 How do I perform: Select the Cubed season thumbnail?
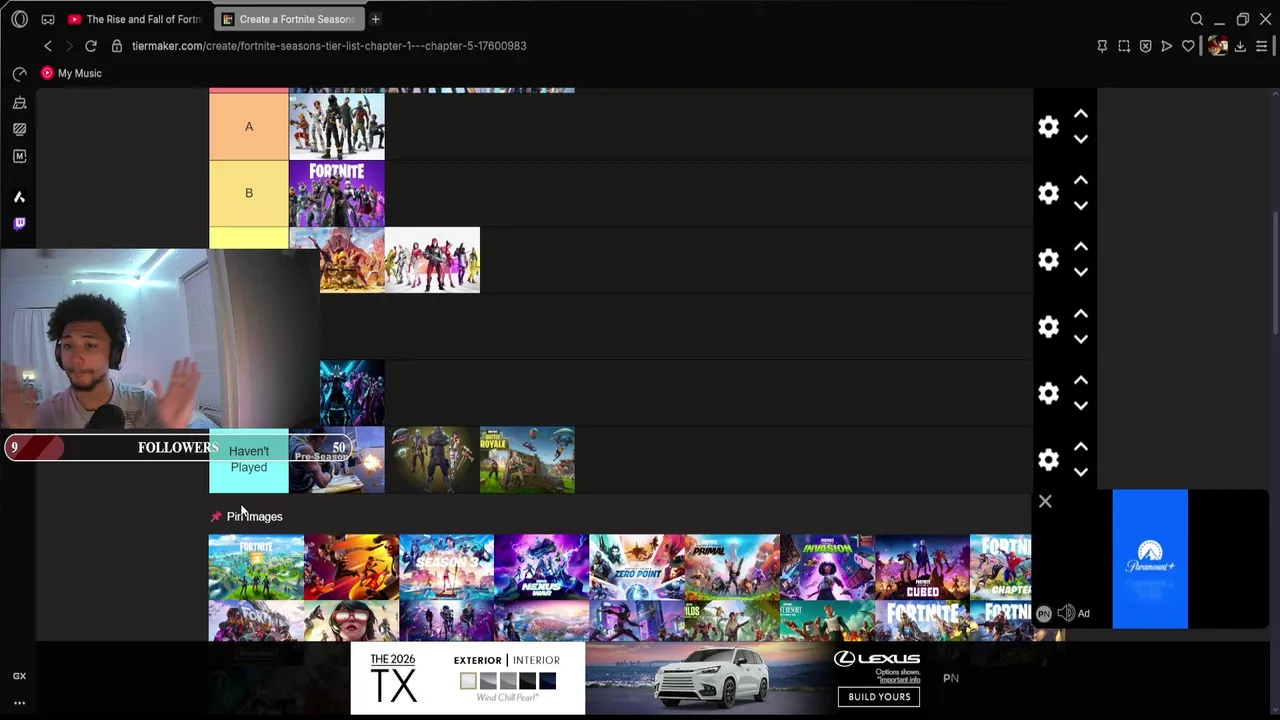922,567
